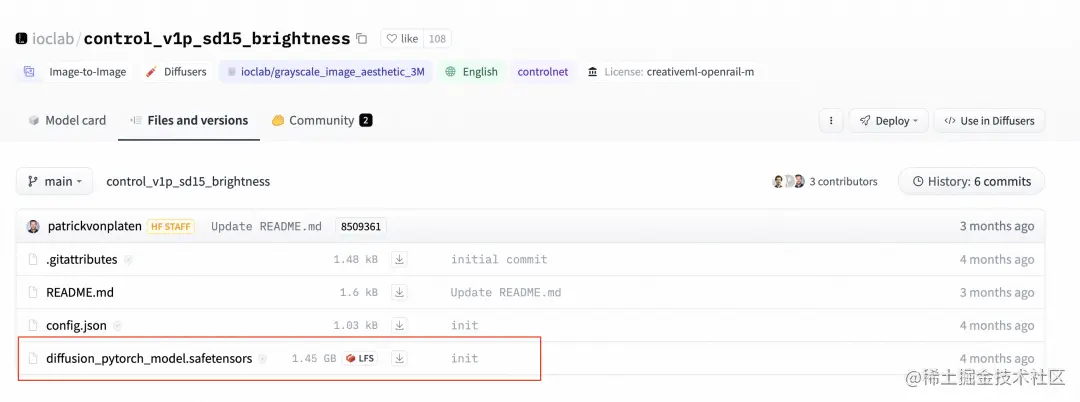Open the initial commit message link

tap(499, 260)
